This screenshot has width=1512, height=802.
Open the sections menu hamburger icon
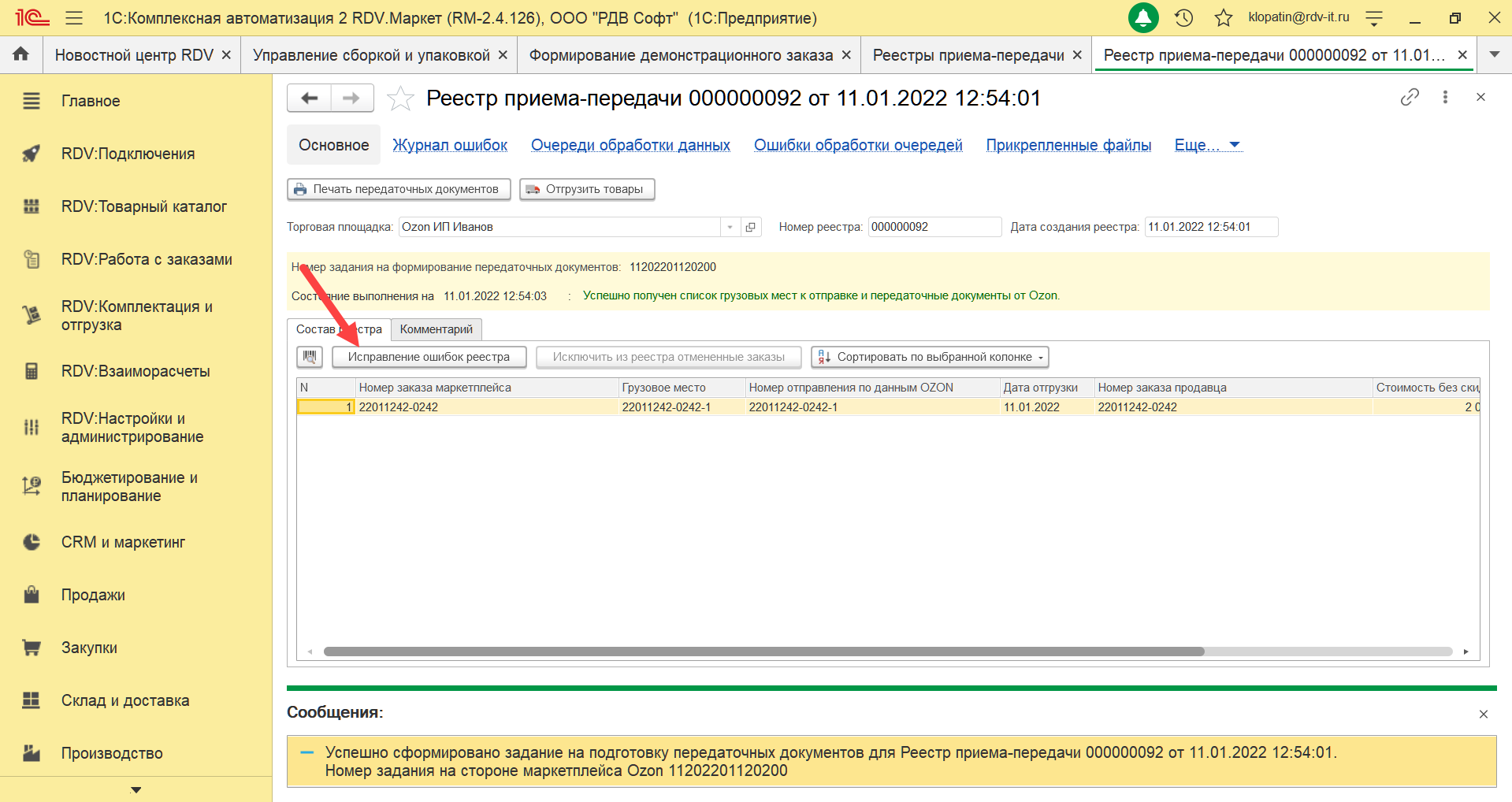click(x=74, y=17)
